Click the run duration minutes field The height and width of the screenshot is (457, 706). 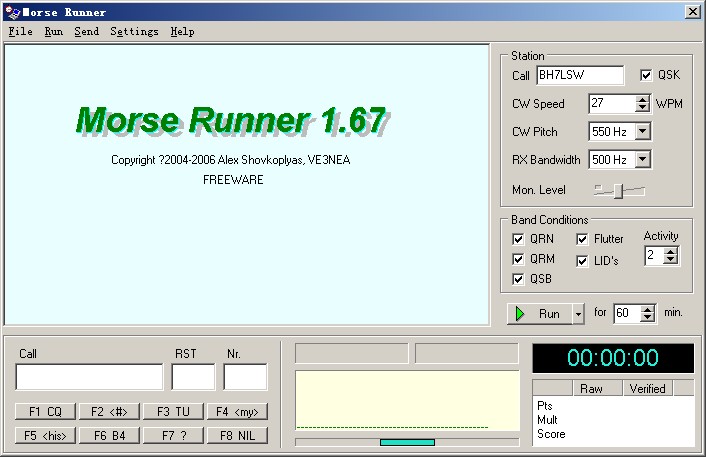627,313
